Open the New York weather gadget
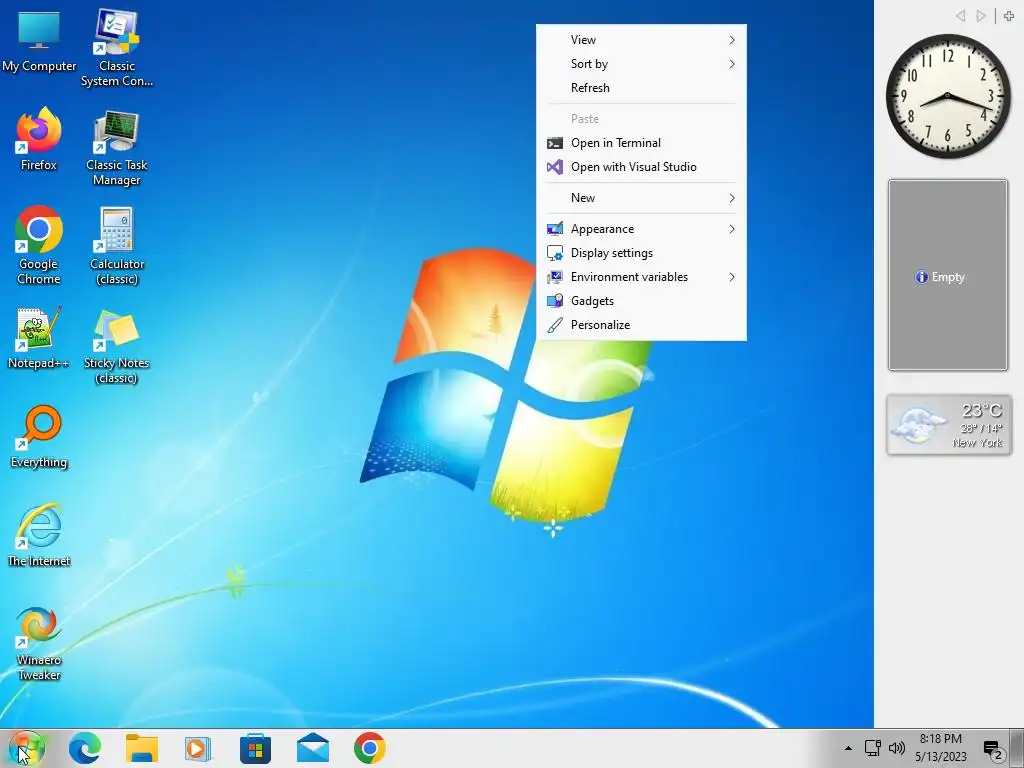Viewport: 1024px width, 768px height. pyautogui.click(x=949, y=424)
